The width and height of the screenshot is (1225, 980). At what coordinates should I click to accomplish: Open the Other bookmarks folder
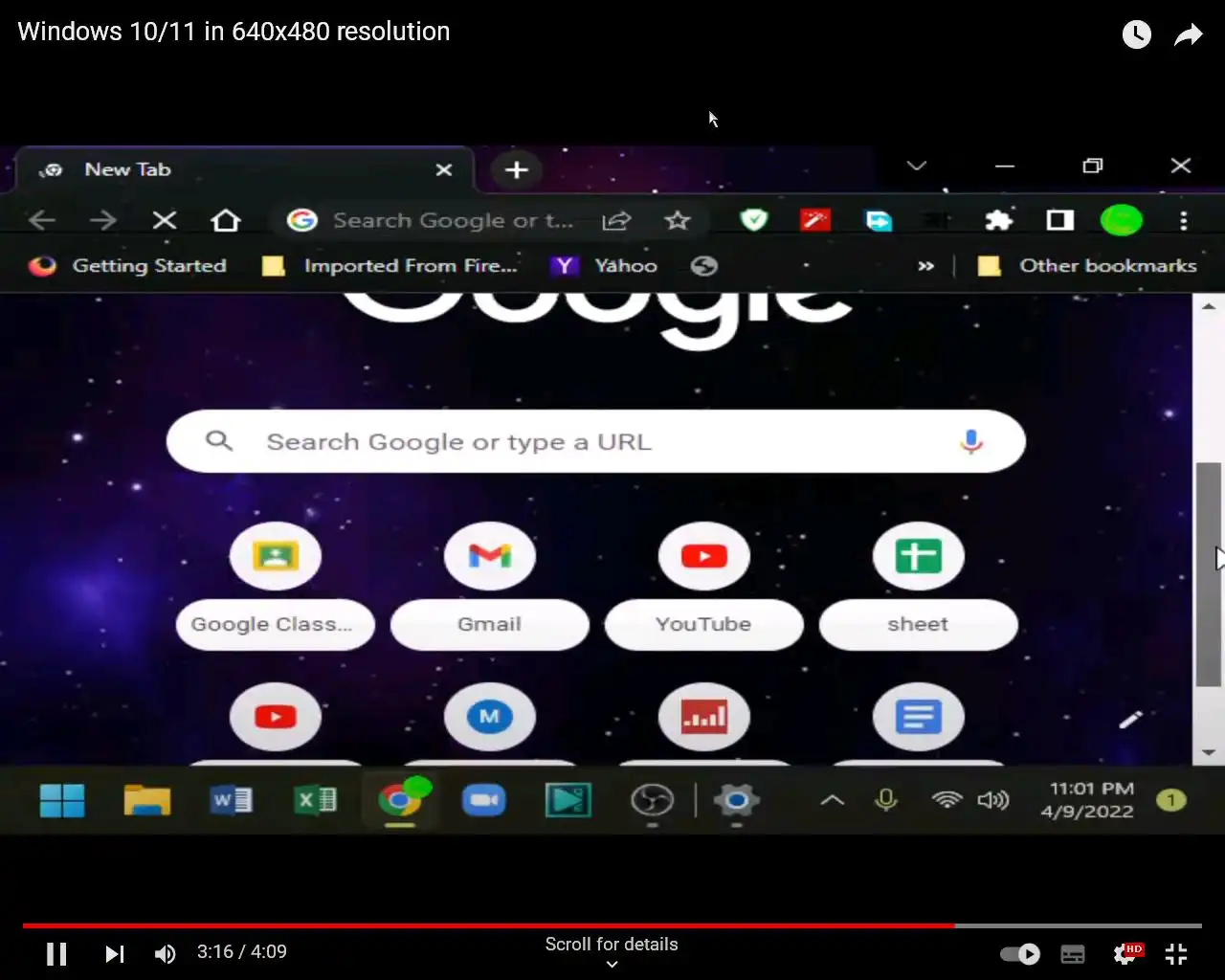[1088, 266]
